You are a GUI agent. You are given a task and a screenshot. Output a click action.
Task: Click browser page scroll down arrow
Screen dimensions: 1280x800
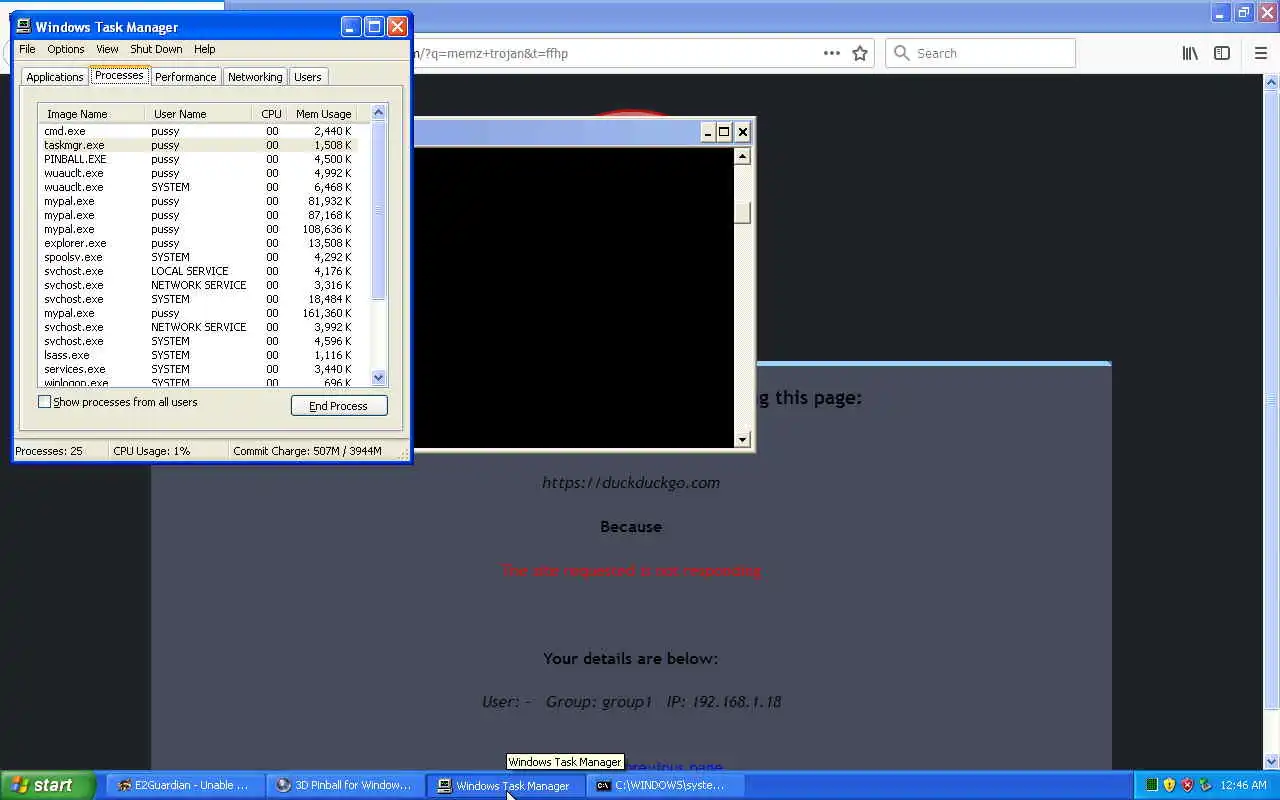[1272, 761]
